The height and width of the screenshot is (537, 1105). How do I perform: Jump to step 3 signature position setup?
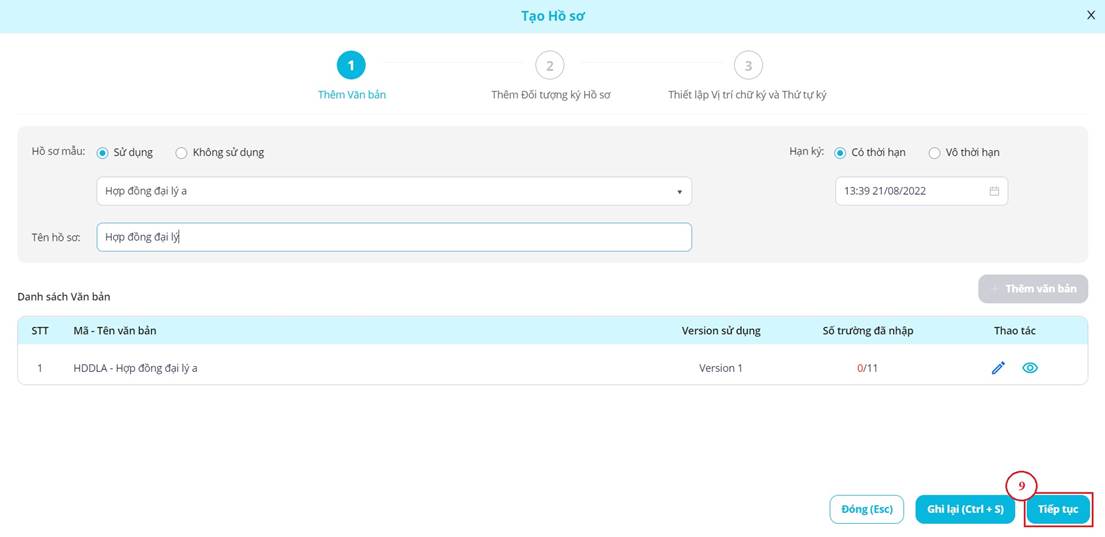pyautogui.click(x=747, y=66)
